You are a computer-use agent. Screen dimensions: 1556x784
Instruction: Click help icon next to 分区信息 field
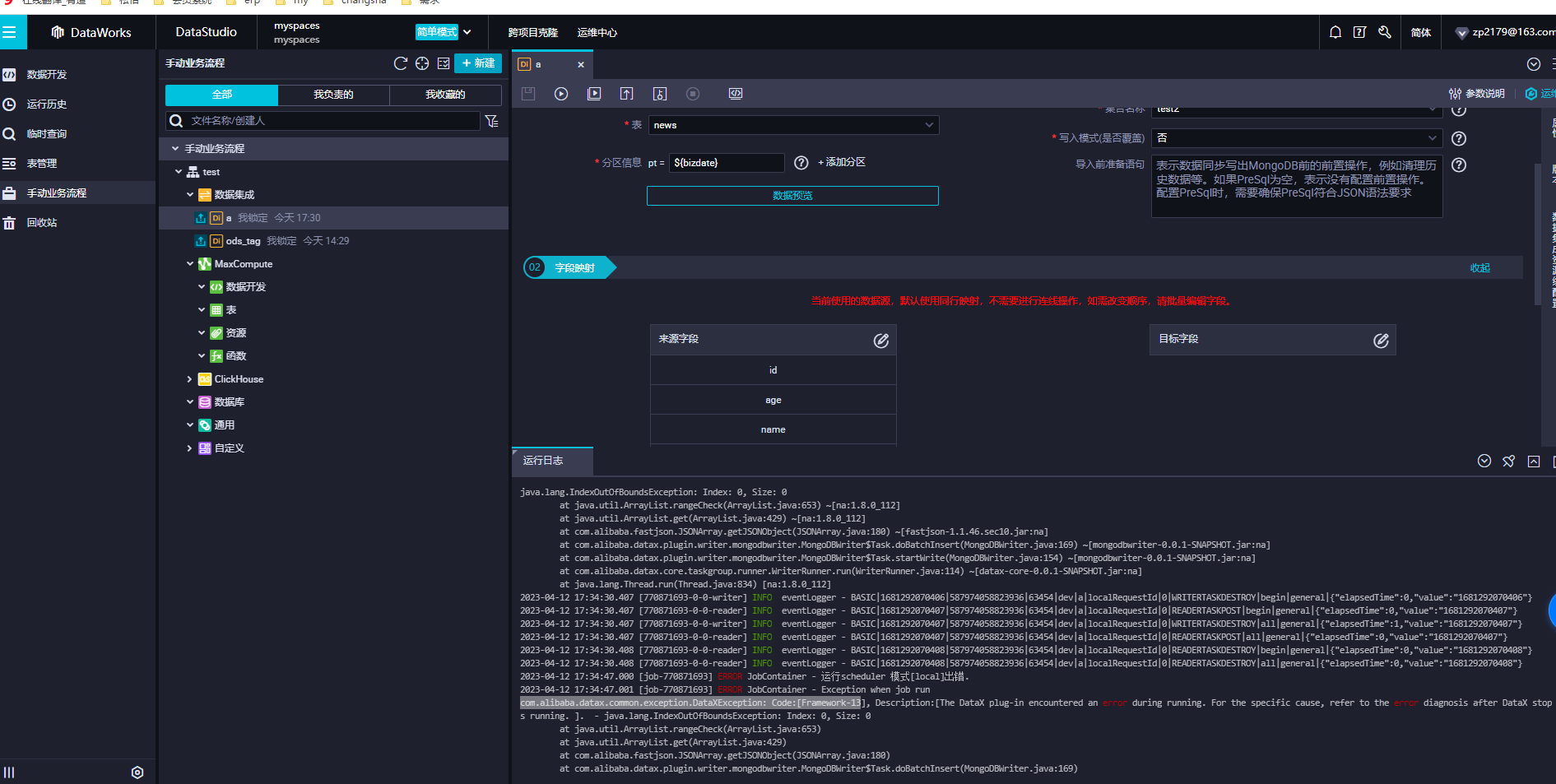[801, 163]
